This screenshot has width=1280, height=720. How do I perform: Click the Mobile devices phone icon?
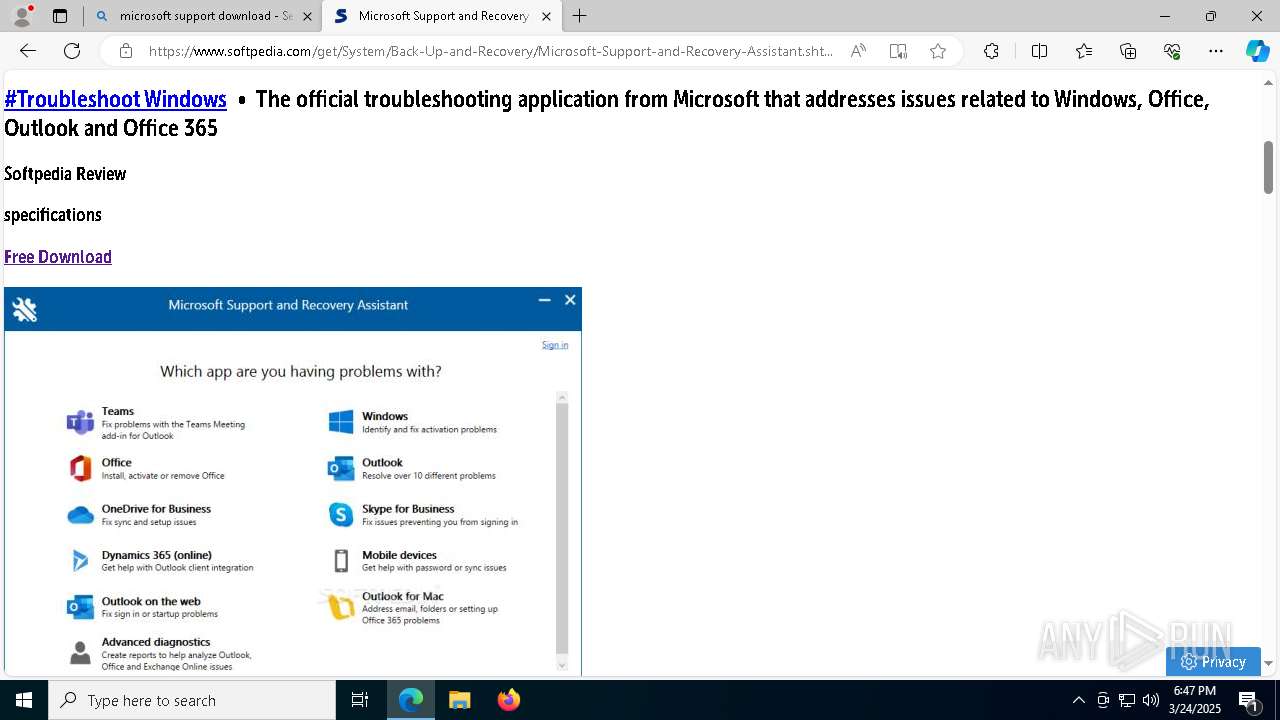click(341, 561)
